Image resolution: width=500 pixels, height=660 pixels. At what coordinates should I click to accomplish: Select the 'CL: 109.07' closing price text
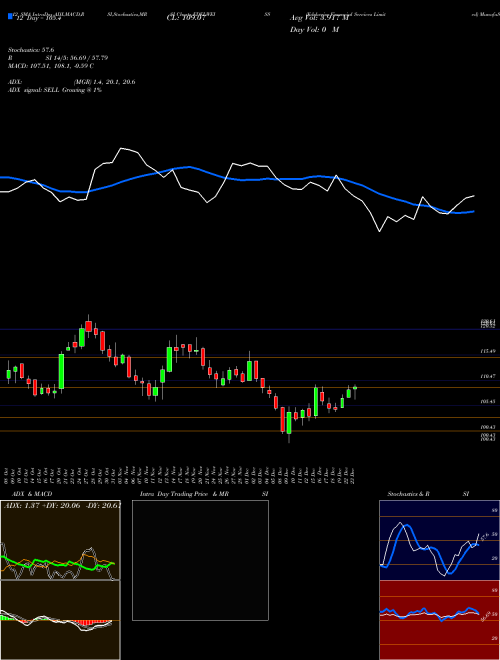pos(186,18)
